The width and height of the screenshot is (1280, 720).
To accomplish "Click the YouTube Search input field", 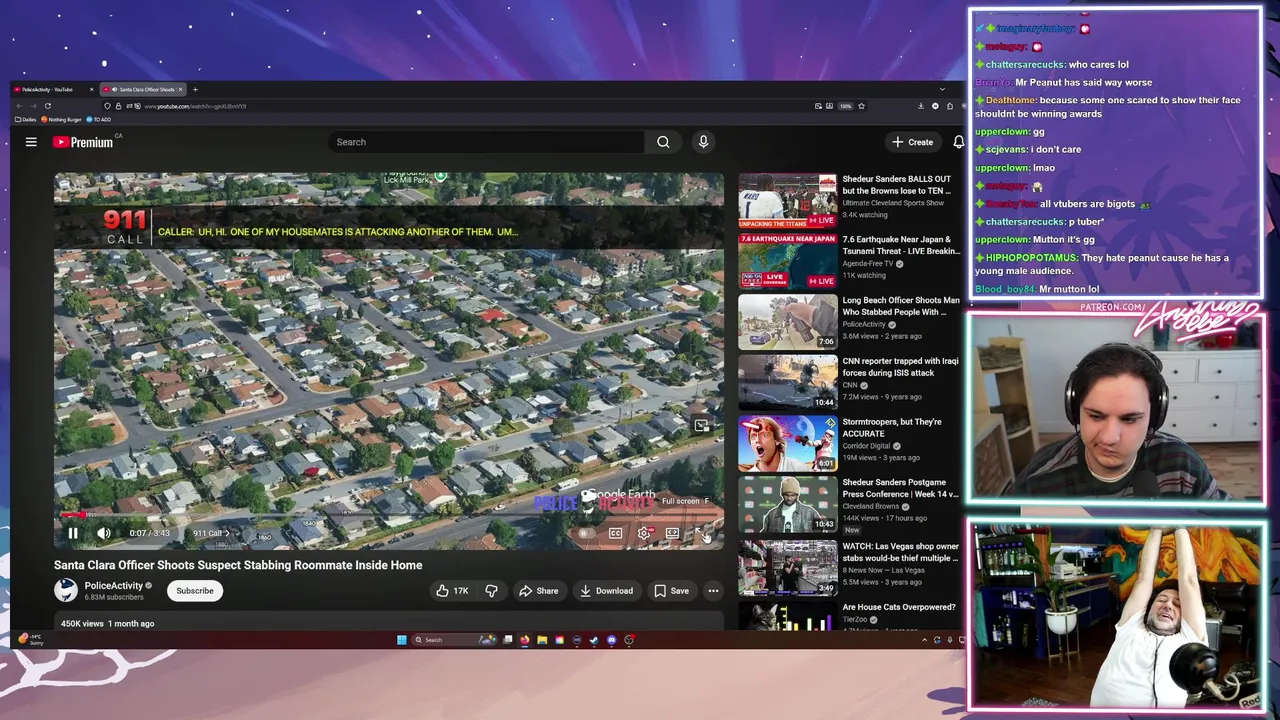I will (x=486, y=142).
